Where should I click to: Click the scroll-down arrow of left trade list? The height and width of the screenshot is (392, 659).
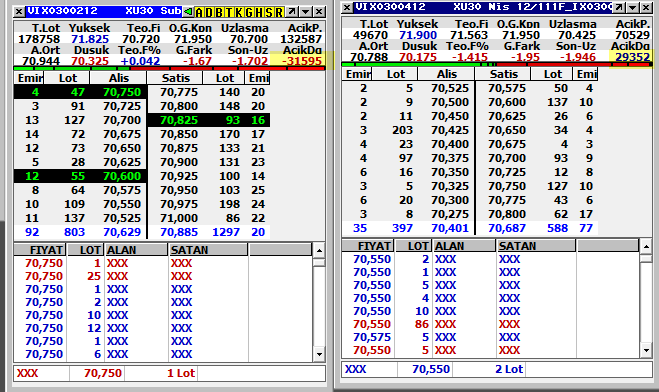(319, 354)
